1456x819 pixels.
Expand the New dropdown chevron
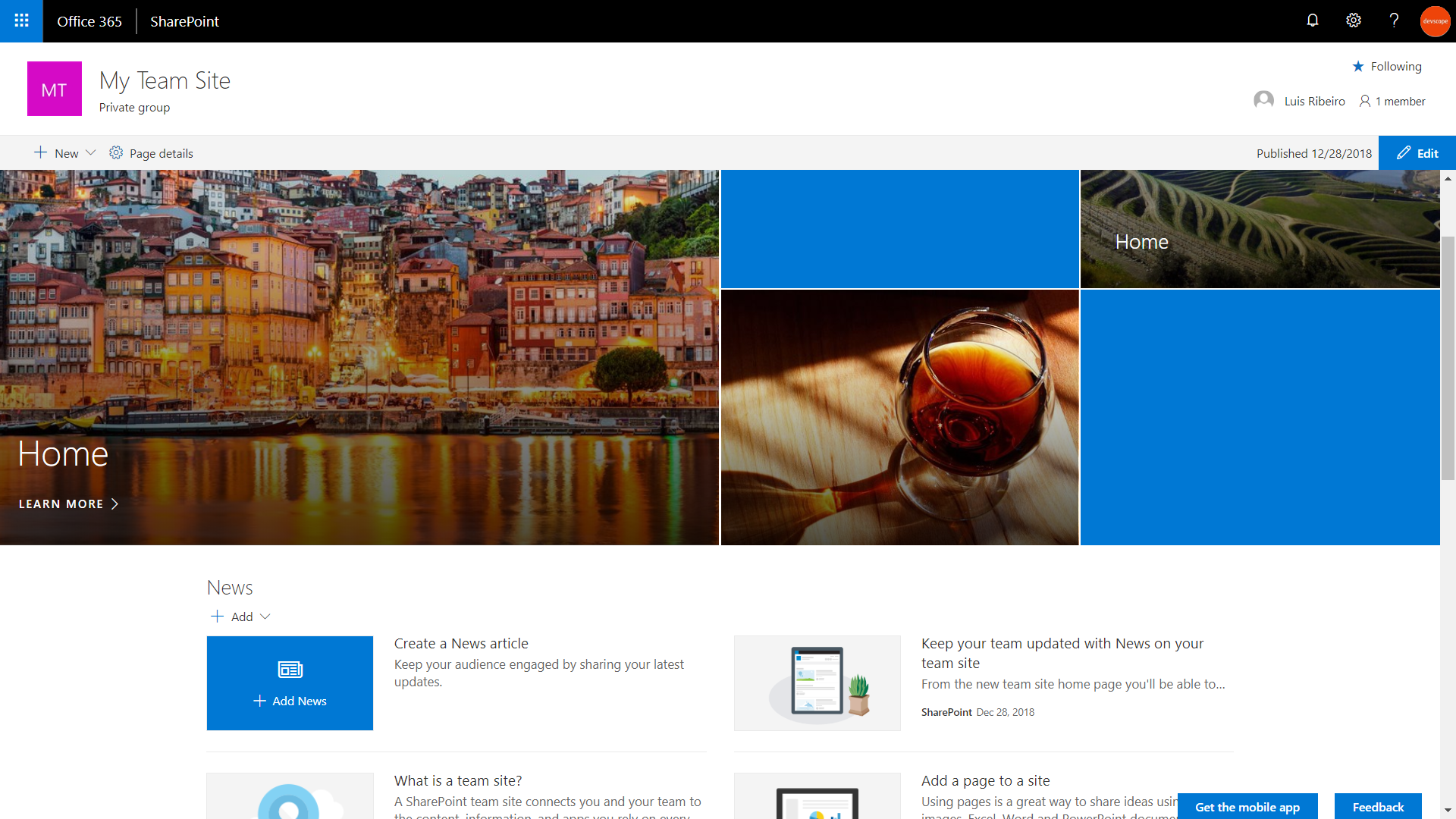[x=91, y=152]
